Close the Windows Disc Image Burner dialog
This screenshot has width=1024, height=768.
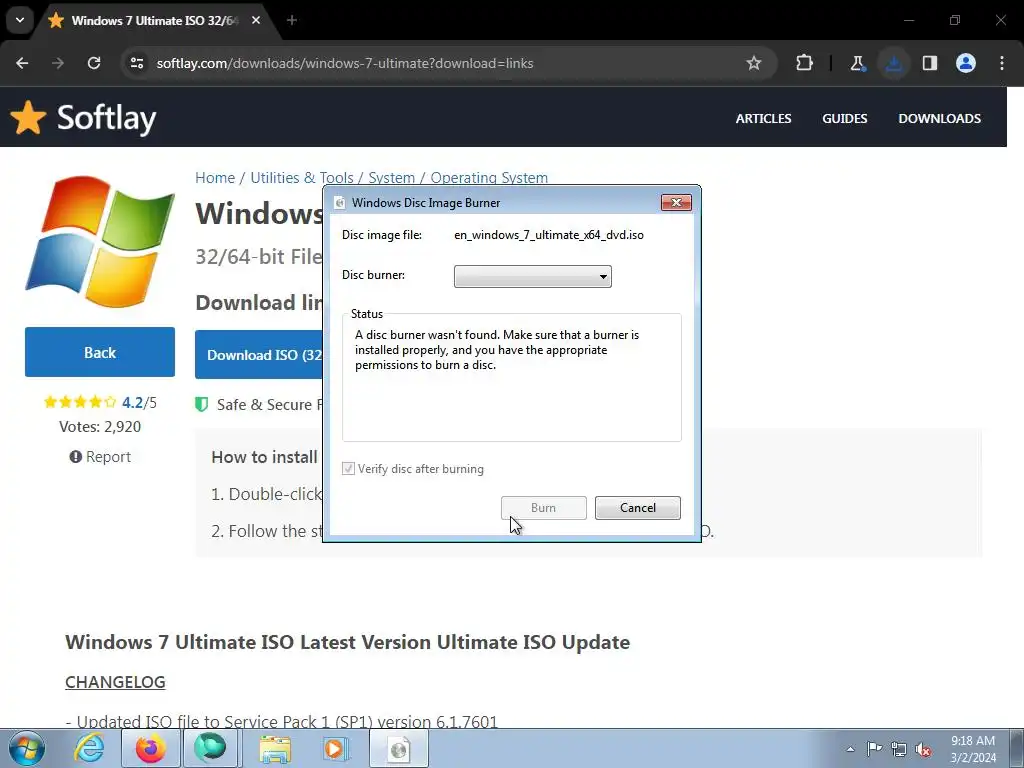tap(676, 202)
